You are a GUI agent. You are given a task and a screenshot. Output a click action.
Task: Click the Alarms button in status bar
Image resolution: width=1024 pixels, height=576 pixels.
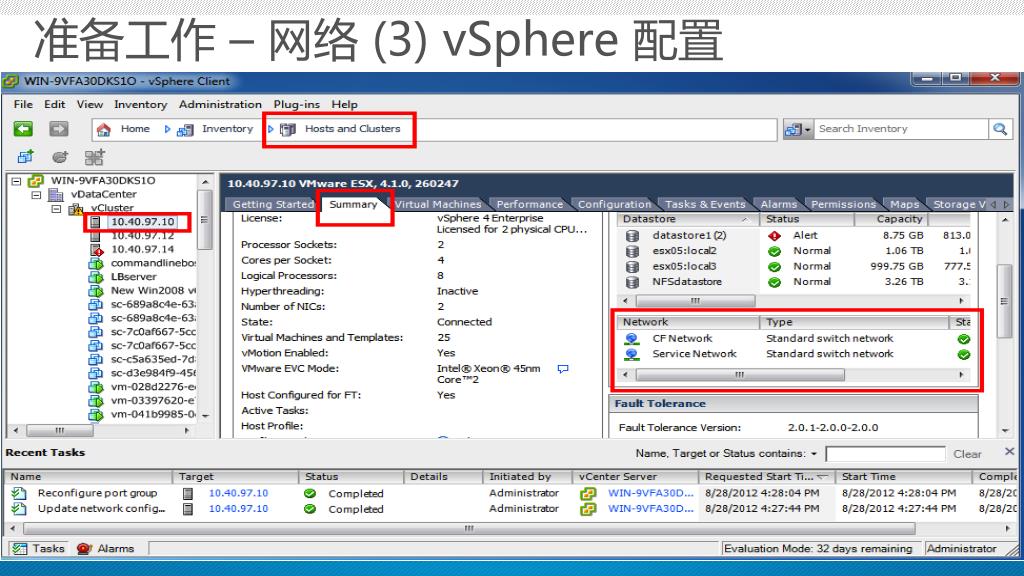(105, 549)
